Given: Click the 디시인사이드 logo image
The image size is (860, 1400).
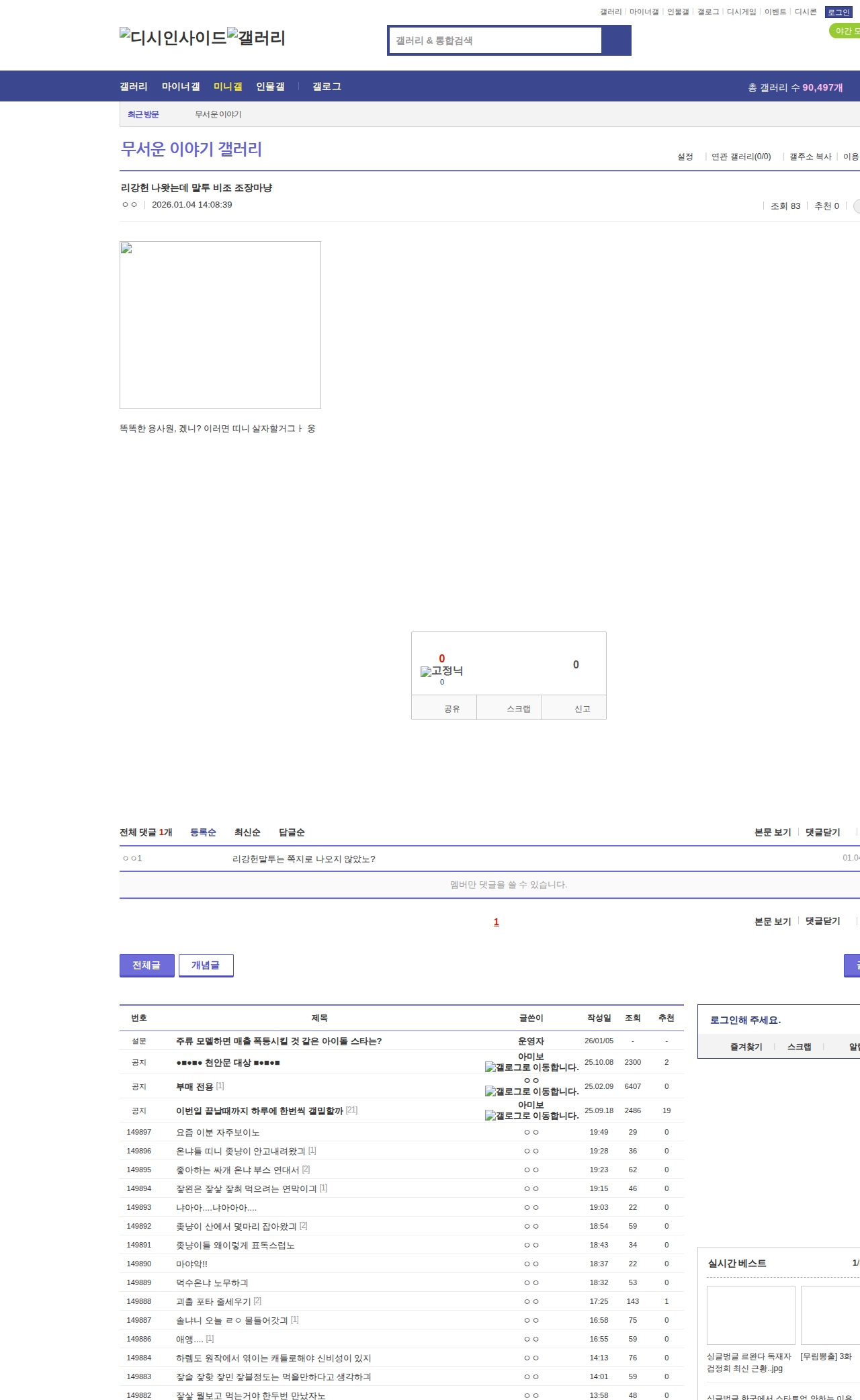Looking at the screenshot, I should (173, 38).
